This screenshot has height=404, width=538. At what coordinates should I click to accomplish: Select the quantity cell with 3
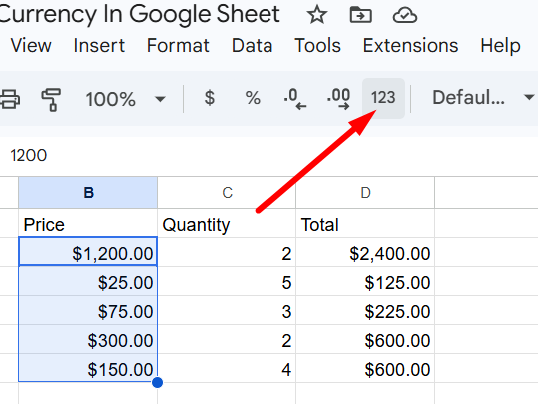226,310
